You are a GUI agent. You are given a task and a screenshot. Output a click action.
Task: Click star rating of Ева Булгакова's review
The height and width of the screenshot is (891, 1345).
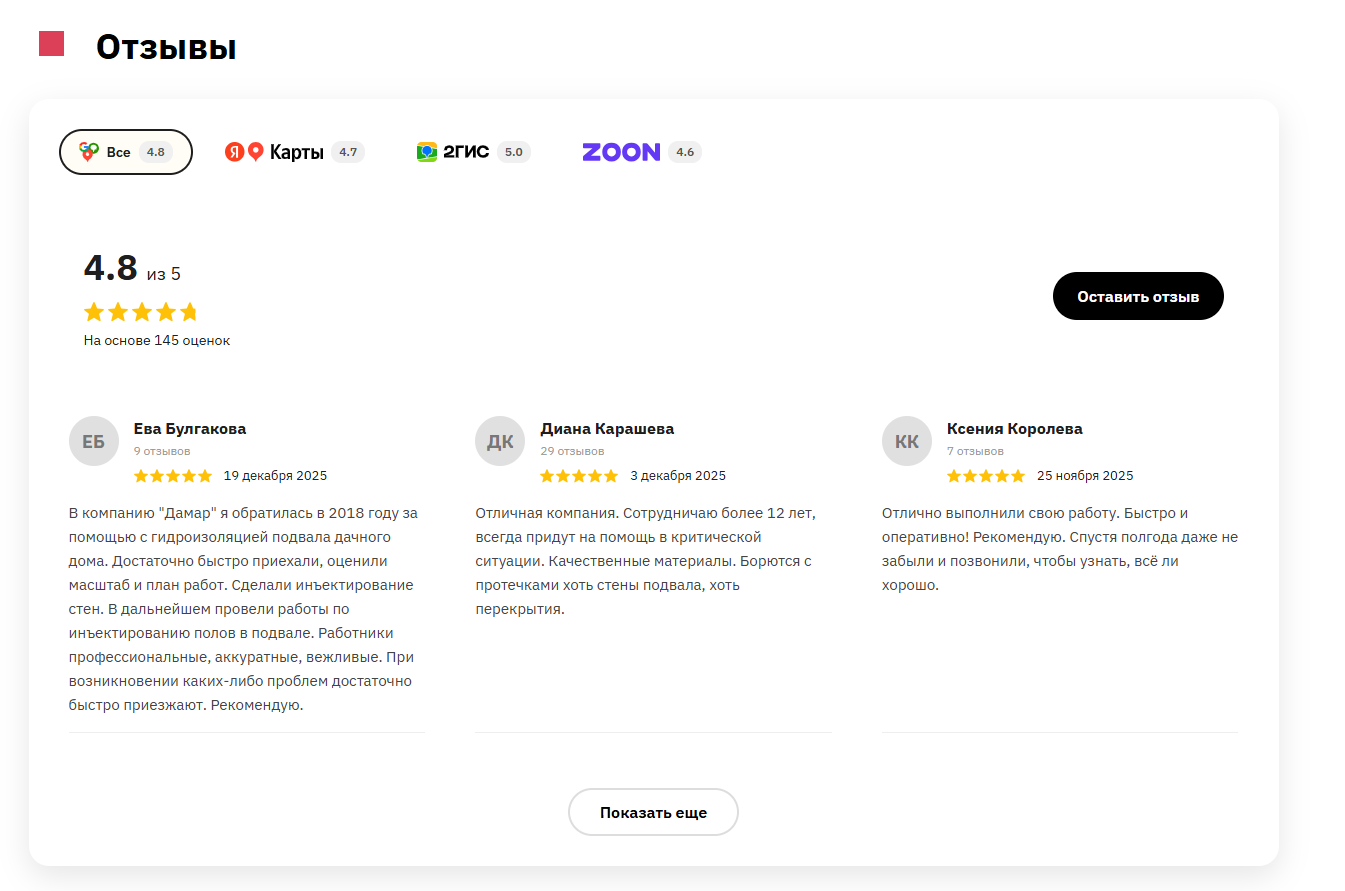click(173, 476)
